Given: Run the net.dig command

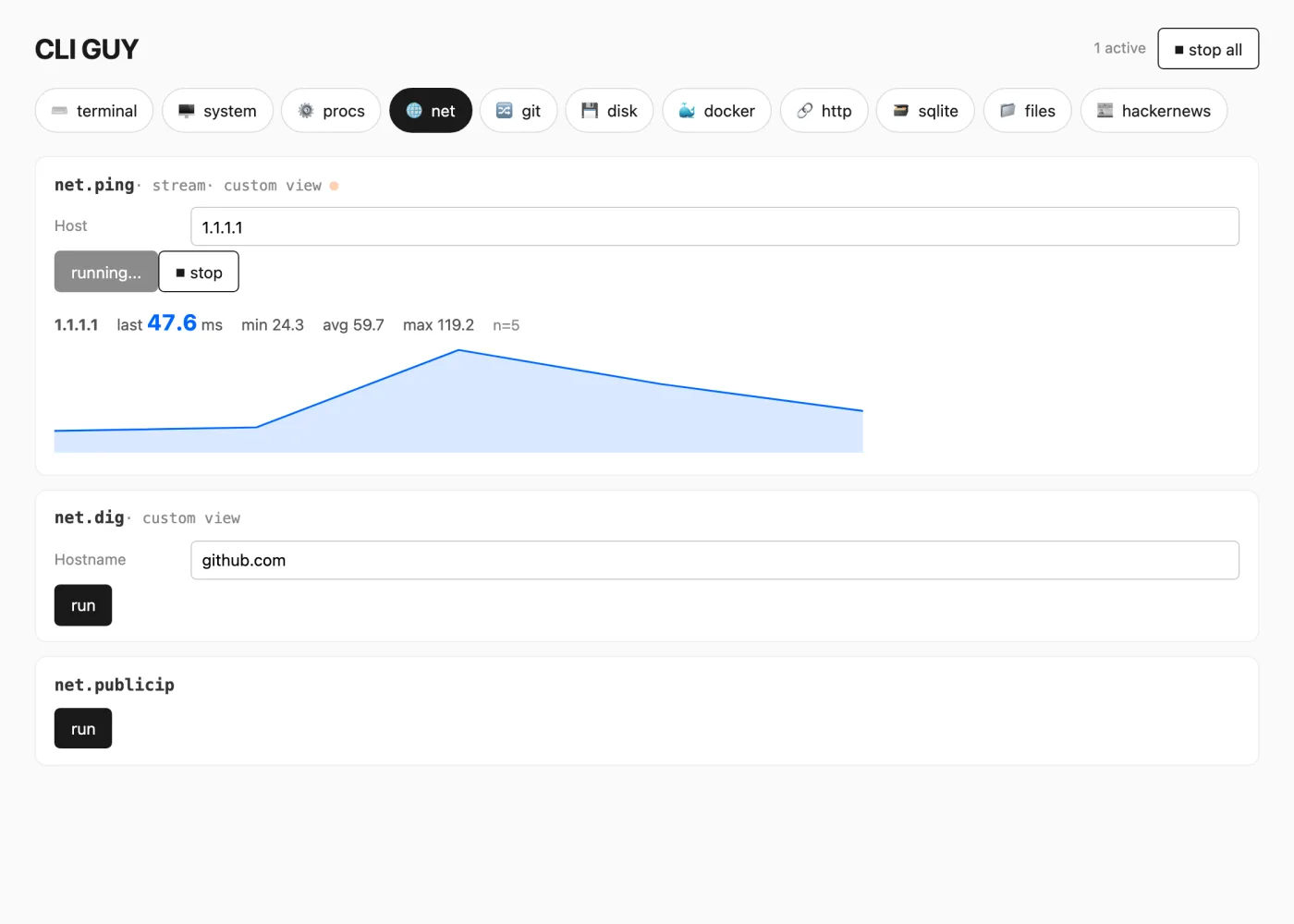Looking at the screenshot, I should coord(83,605).
